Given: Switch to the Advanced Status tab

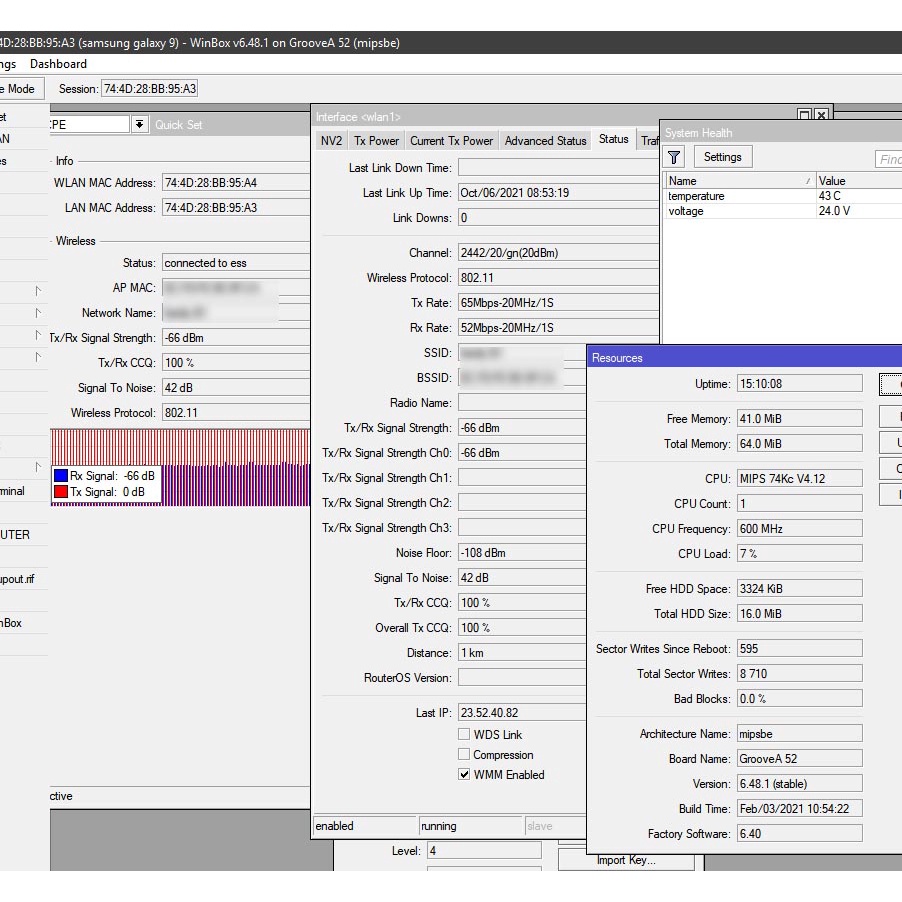Looking at the screenshot, I should tap(545, 141).
